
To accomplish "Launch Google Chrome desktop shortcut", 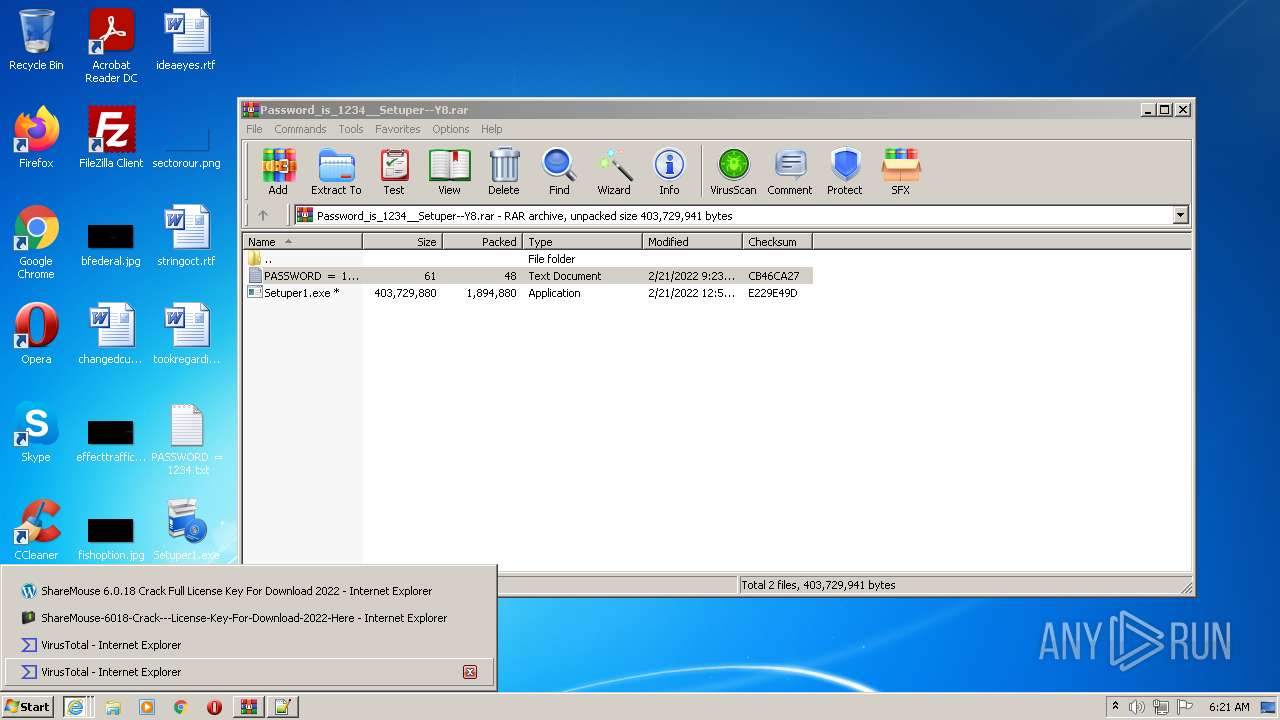I will pos(36,243).
